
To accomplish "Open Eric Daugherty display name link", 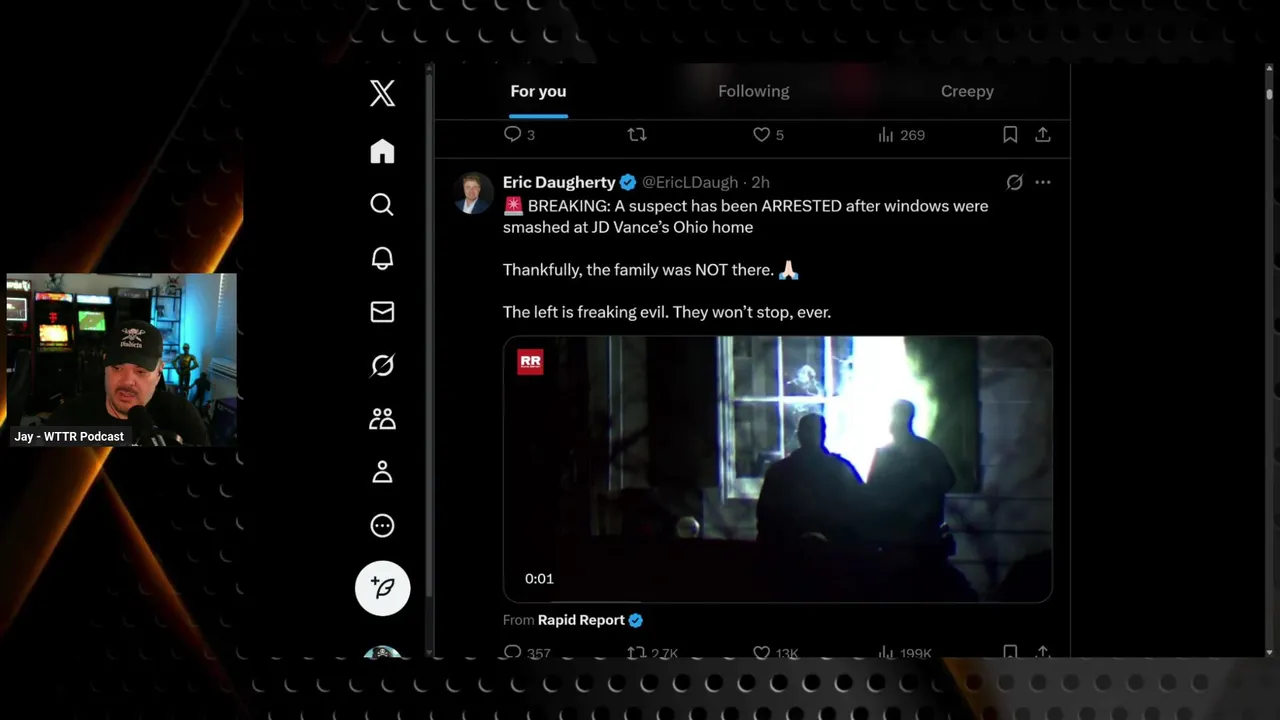I will click(x=559, y=182).
